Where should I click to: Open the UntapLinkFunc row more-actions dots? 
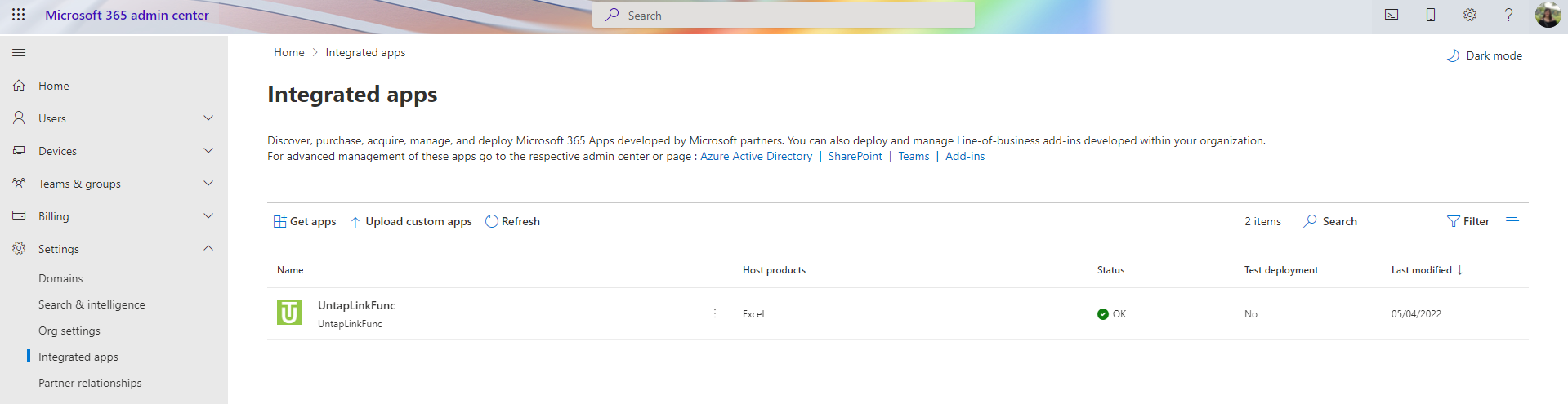point(715,313)
